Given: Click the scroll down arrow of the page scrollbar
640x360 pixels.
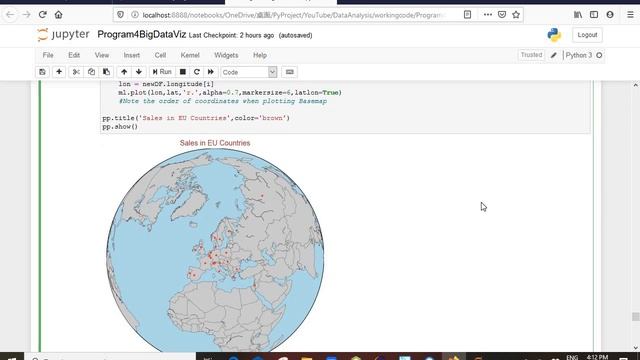Looking at the screenshot, I should point(636,348).
